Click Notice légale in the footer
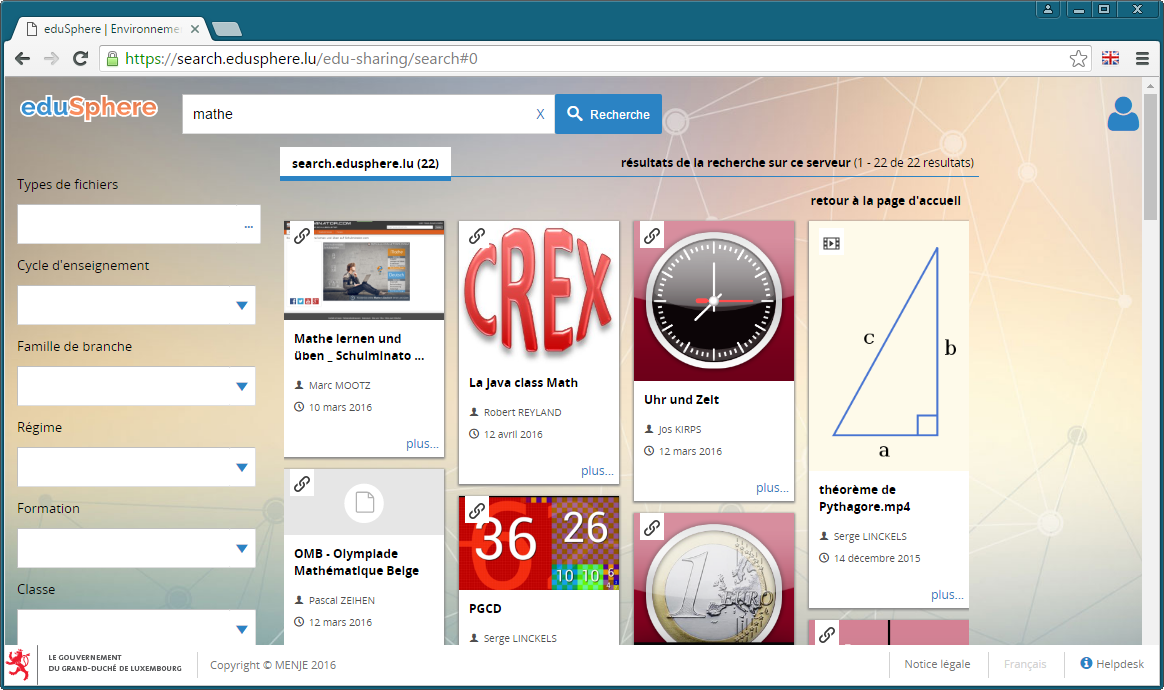Screen dimensions: 1164x690 [937, 664]
